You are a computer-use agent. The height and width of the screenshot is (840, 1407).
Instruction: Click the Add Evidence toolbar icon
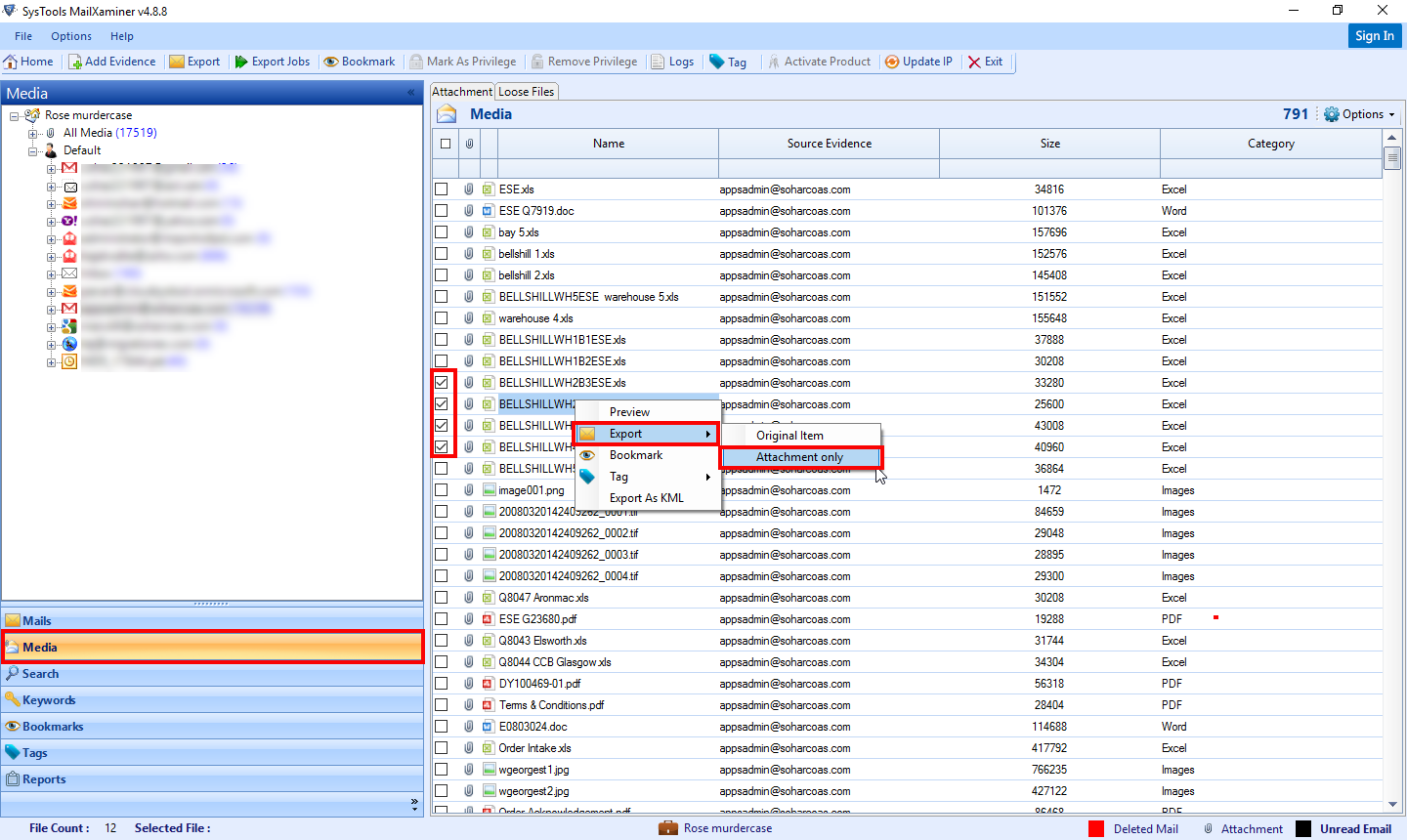click(74, 62)
